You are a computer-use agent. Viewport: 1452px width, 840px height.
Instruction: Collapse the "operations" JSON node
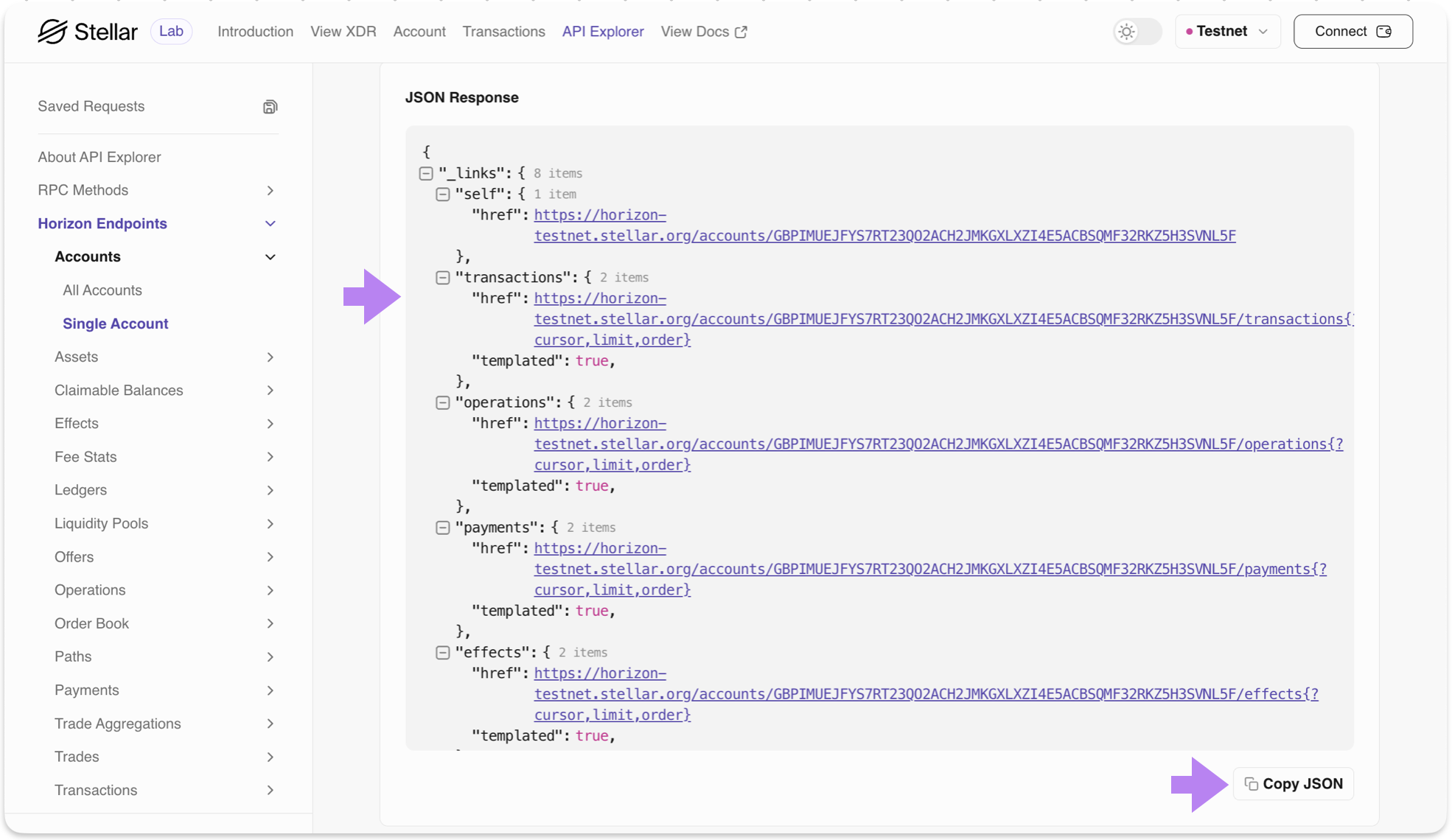pos(442,403)
